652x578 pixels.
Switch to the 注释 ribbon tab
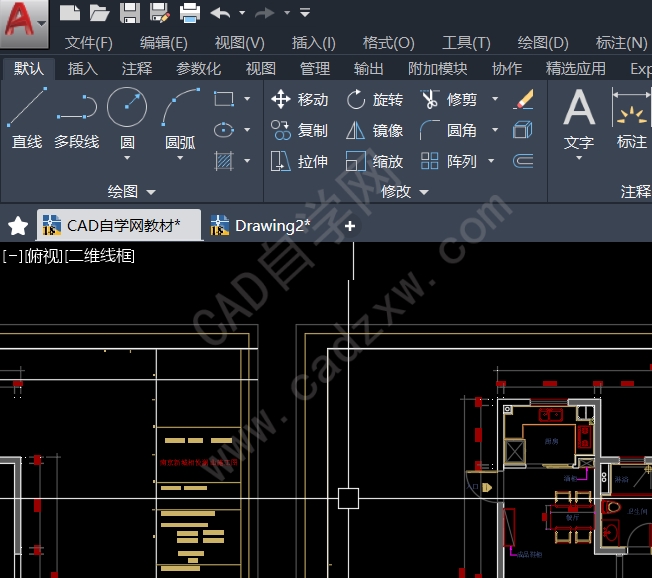137,69
